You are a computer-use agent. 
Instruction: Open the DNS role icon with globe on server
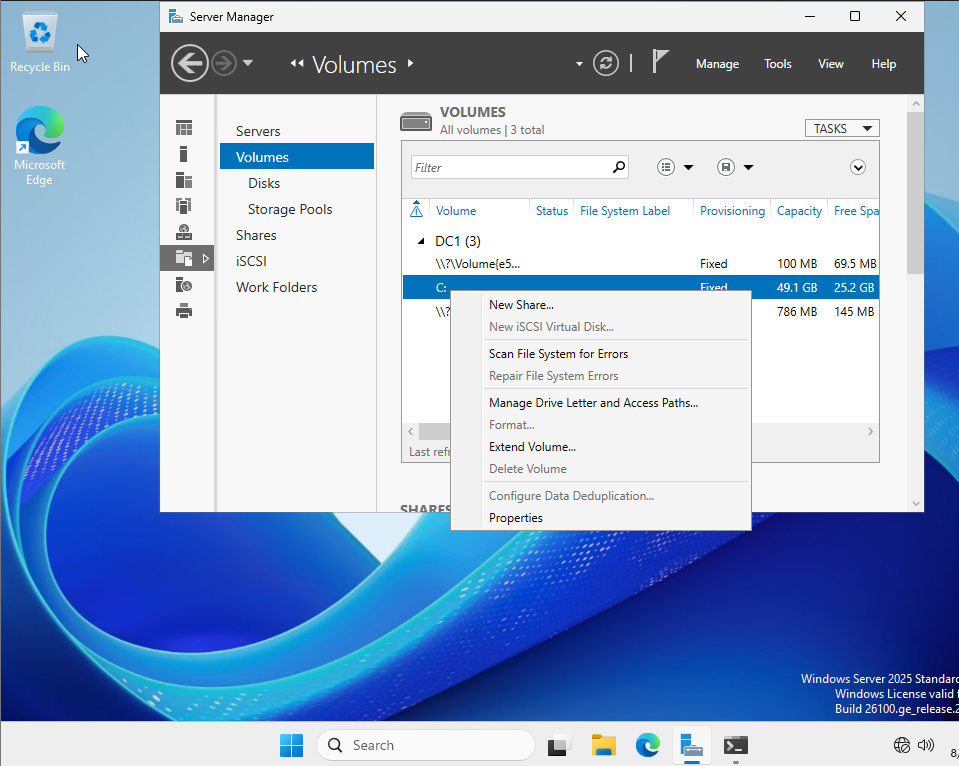coord(184,232)
